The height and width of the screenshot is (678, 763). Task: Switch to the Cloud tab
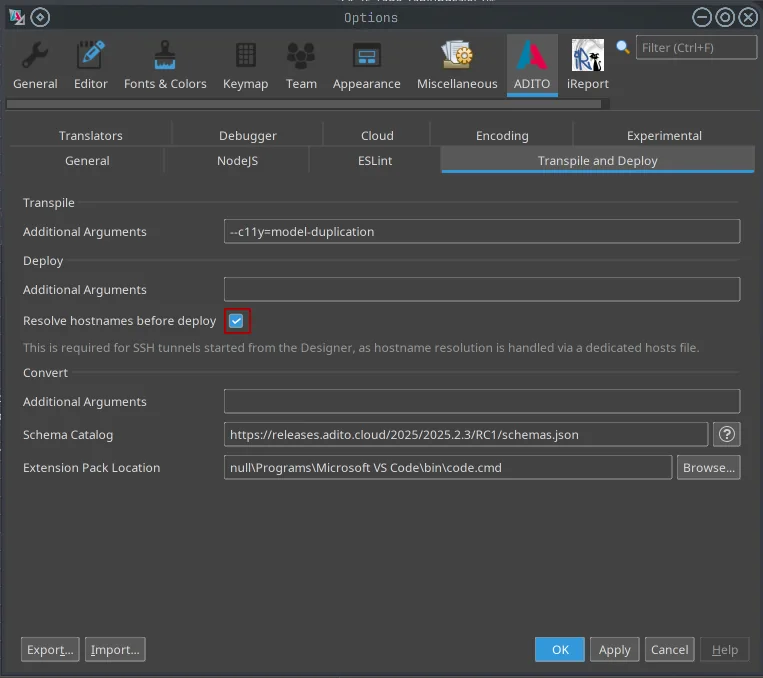(x=377, y=135)
